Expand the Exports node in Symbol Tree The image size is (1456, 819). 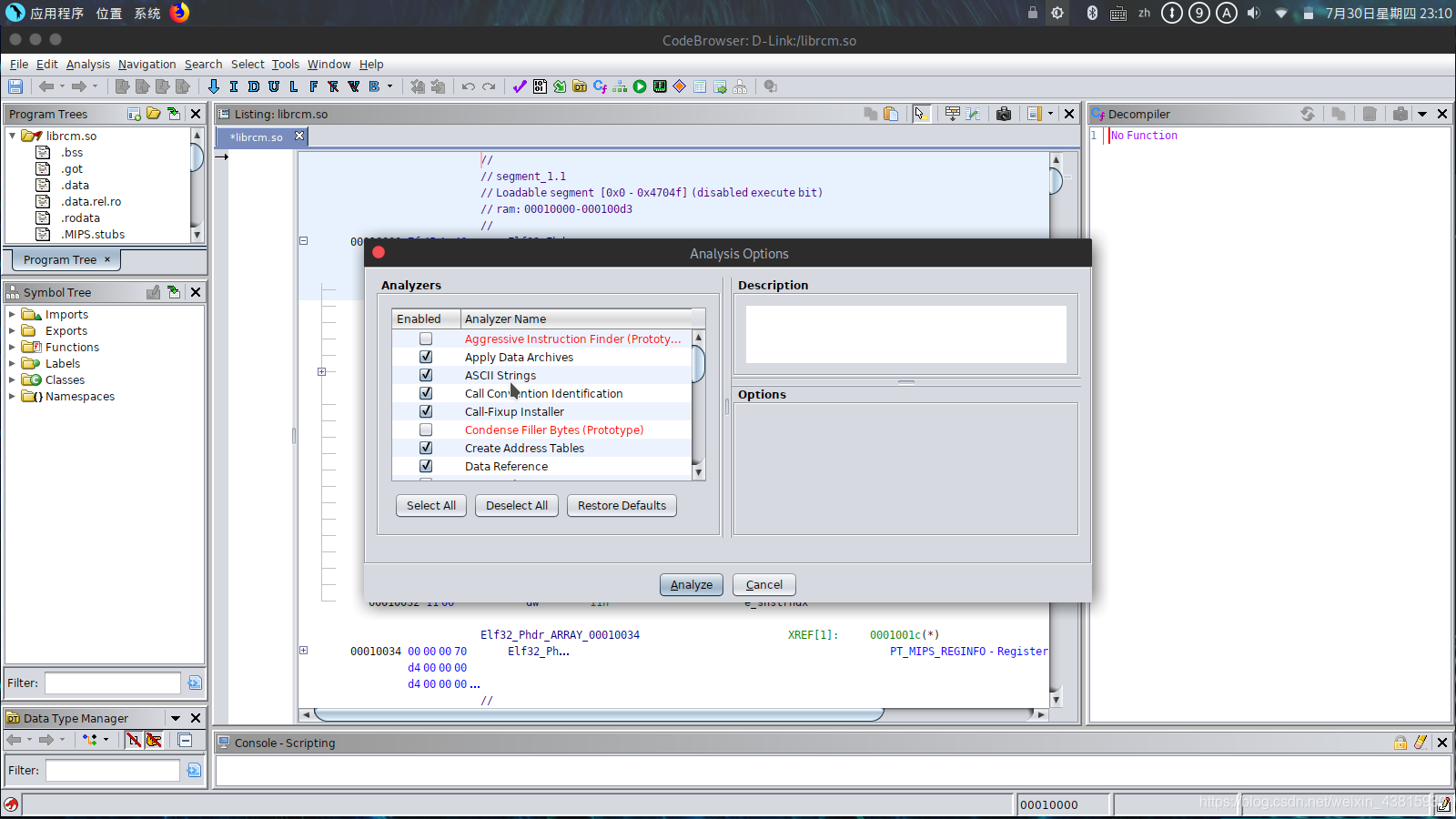(x=12, y=331)
